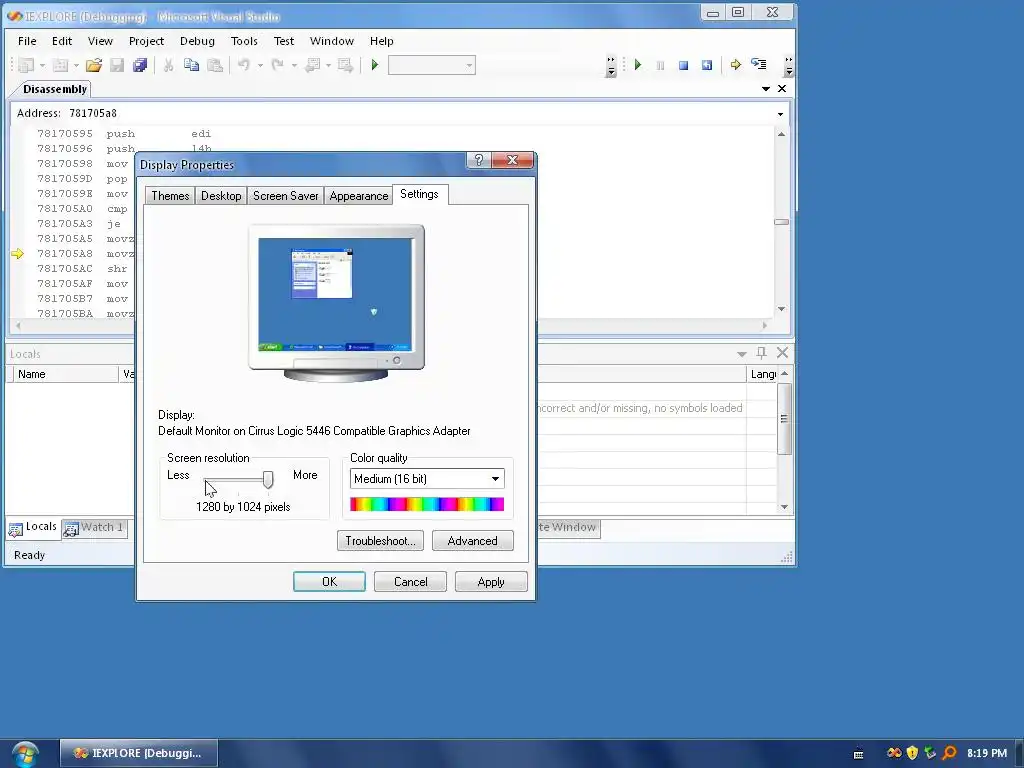Click the color quality spectrum bar

click(427, 504)
